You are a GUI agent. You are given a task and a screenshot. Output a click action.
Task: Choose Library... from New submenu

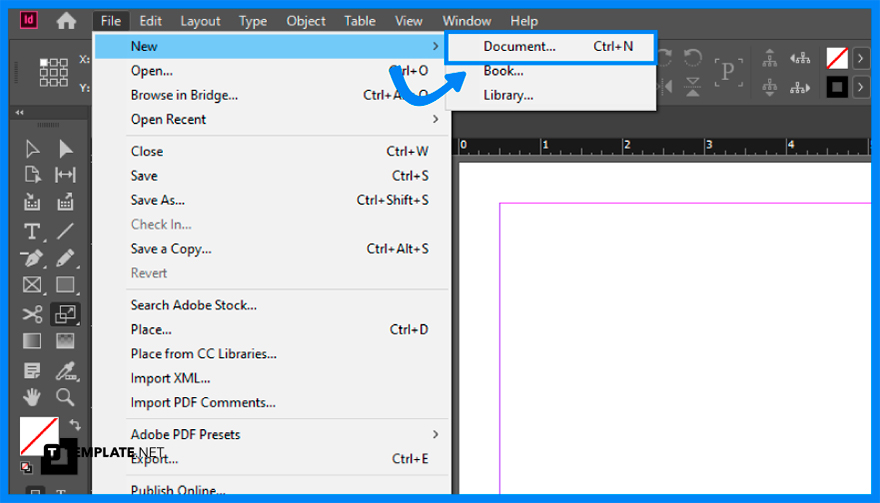click(x=551, y=95)
